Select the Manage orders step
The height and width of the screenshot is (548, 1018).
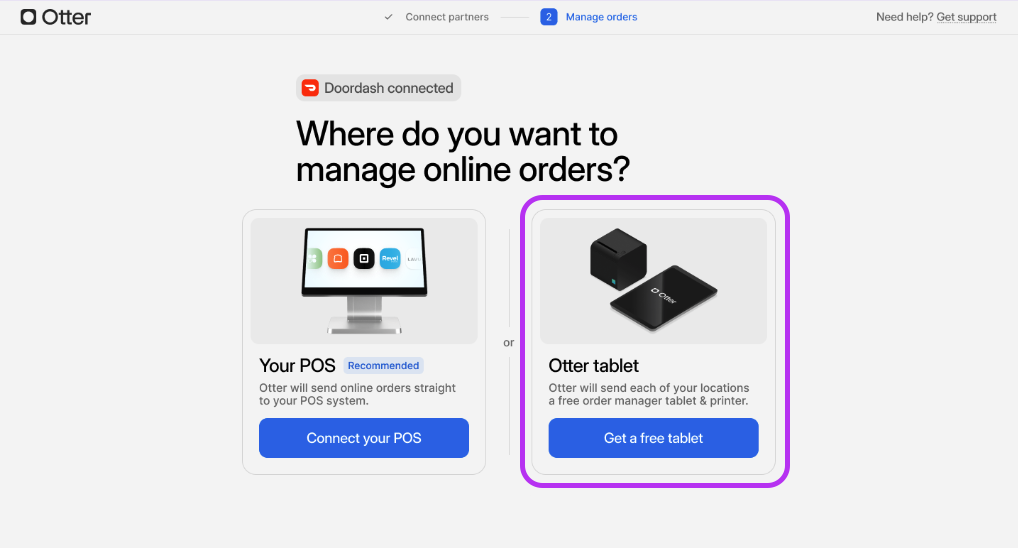point(601,17)
